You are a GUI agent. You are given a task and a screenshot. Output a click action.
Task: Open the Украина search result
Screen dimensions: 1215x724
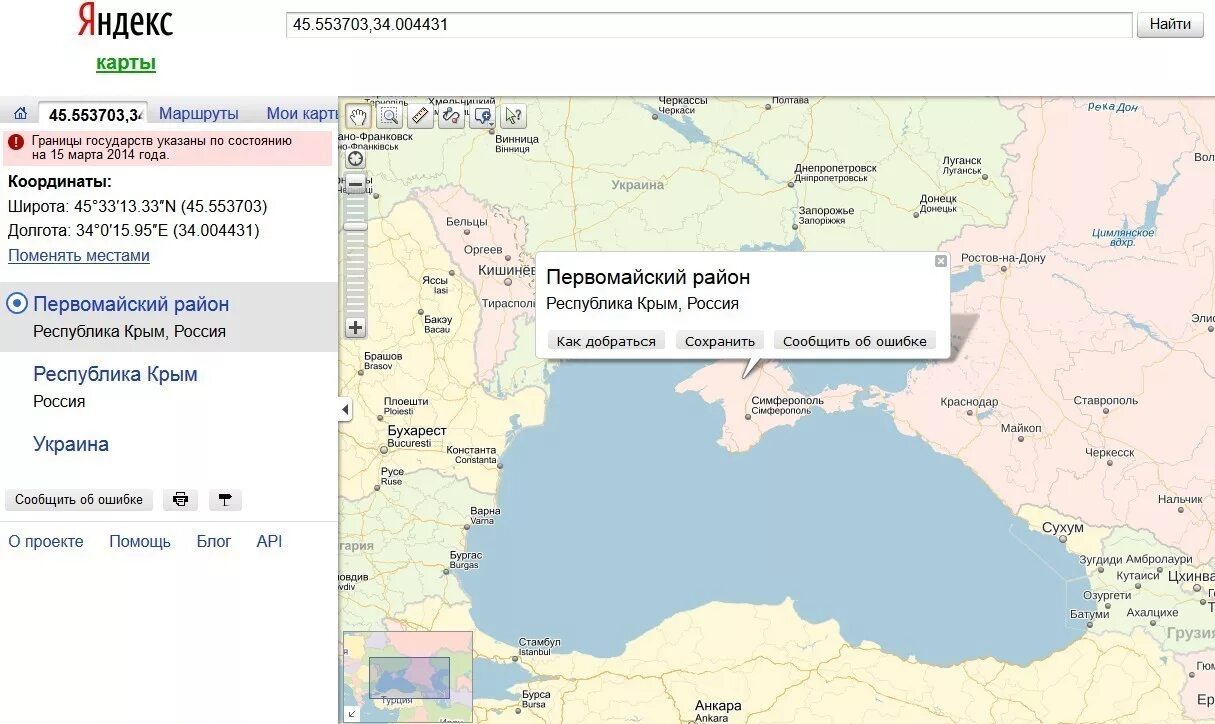[71, 444]
